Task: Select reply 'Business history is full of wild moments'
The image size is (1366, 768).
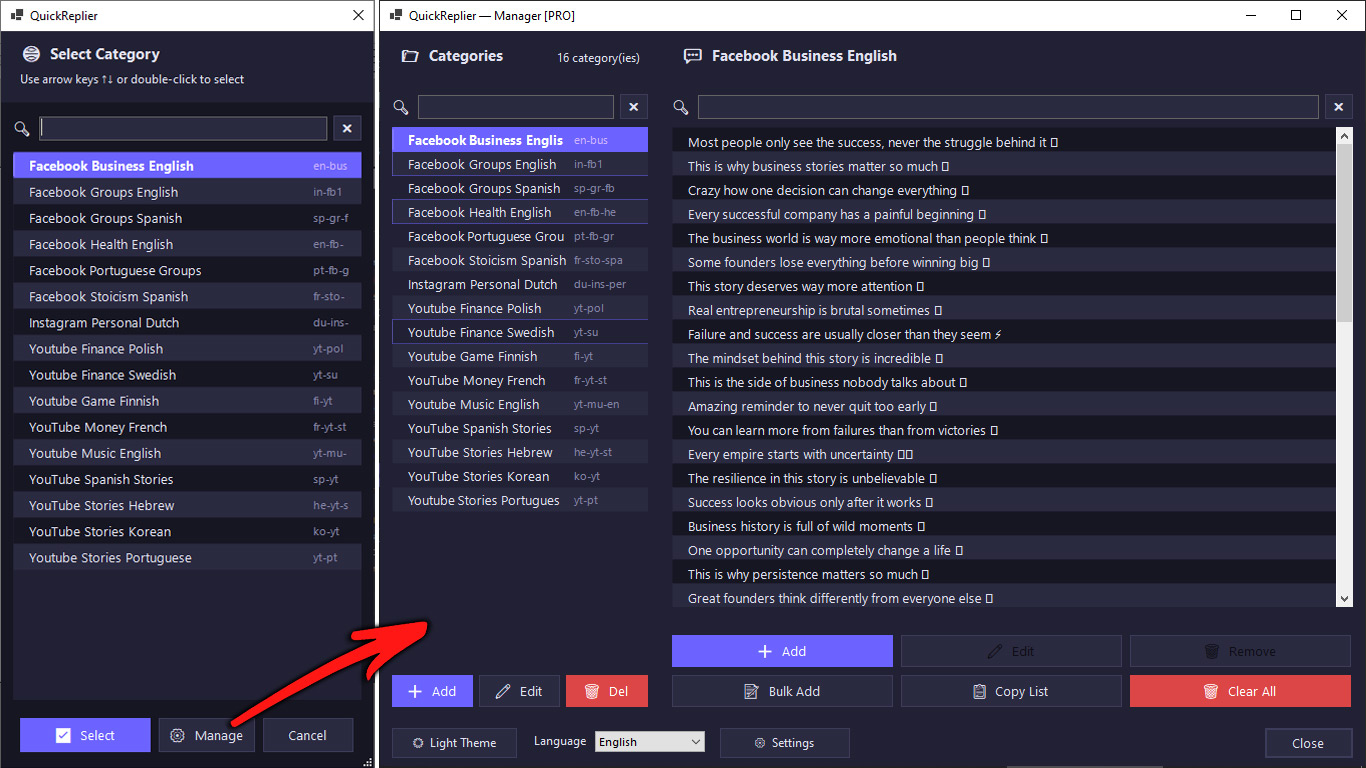Action: 1004,526
